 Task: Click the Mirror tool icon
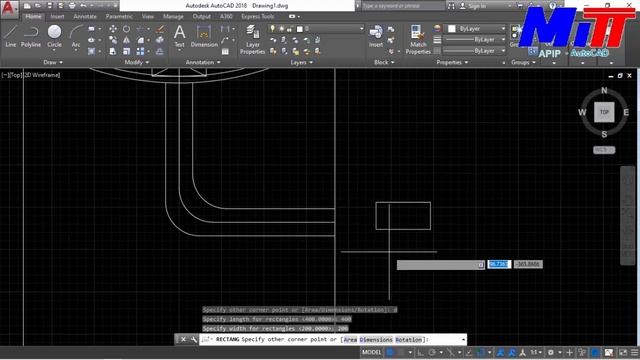(x=127, y=40)
